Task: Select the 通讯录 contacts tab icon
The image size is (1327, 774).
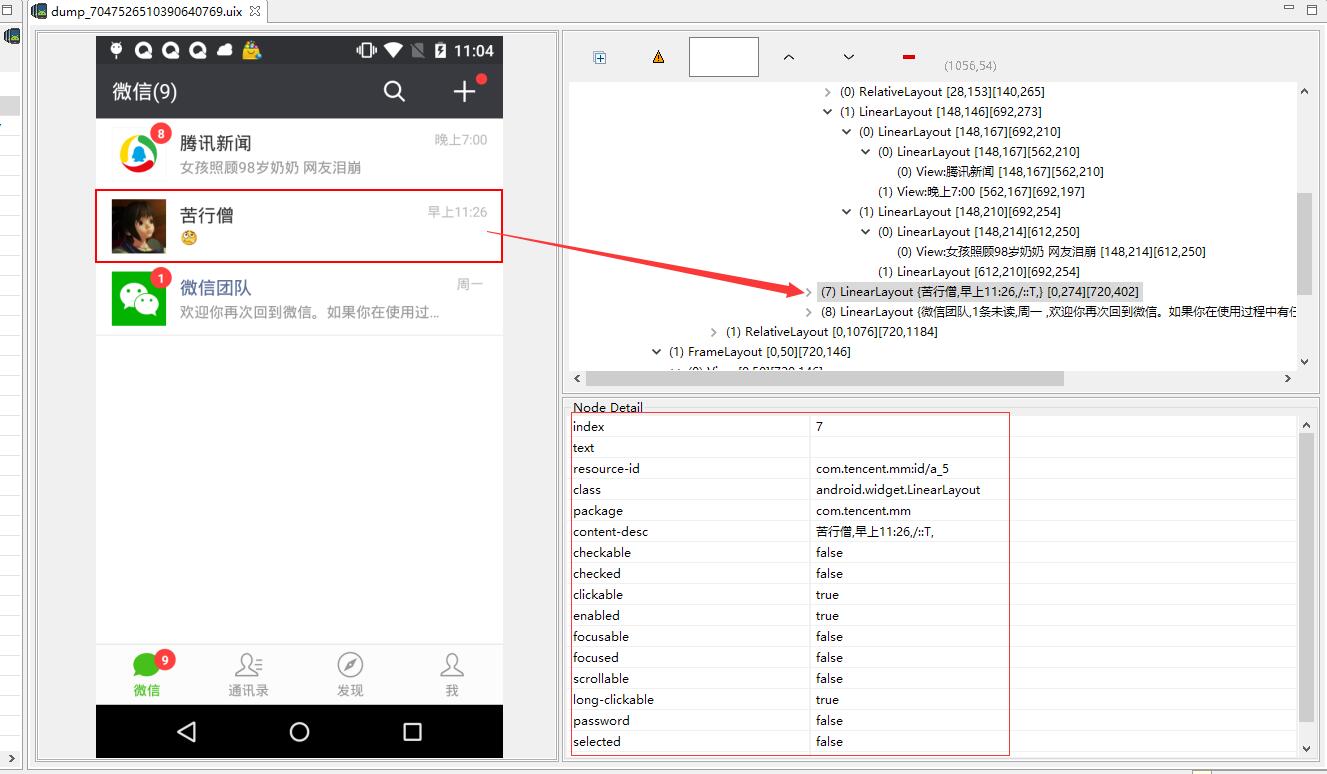Action: point(248,665)
